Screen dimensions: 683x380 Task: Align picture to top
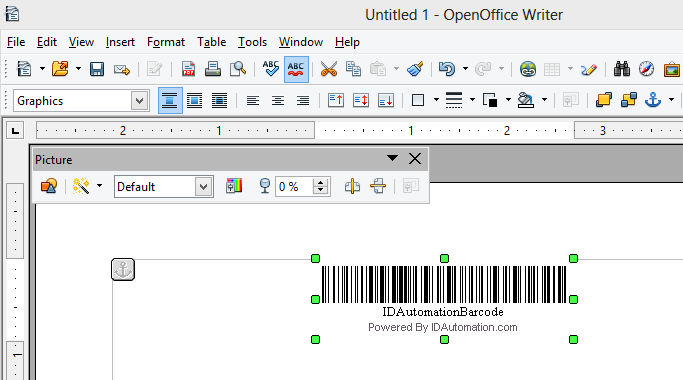336,101
